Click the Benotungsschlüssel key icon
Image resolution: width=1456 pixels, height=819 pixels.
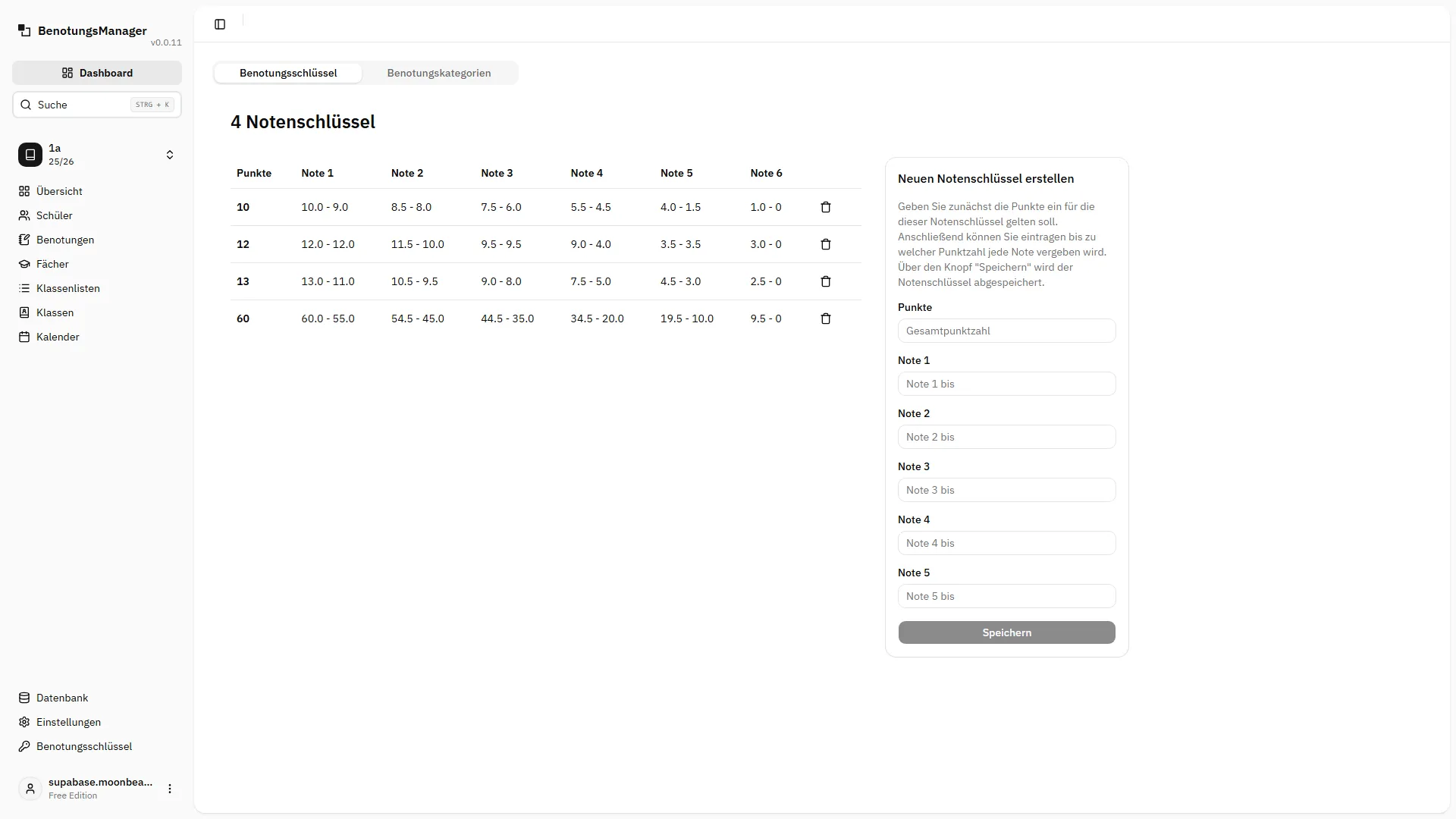click(24, 746)
